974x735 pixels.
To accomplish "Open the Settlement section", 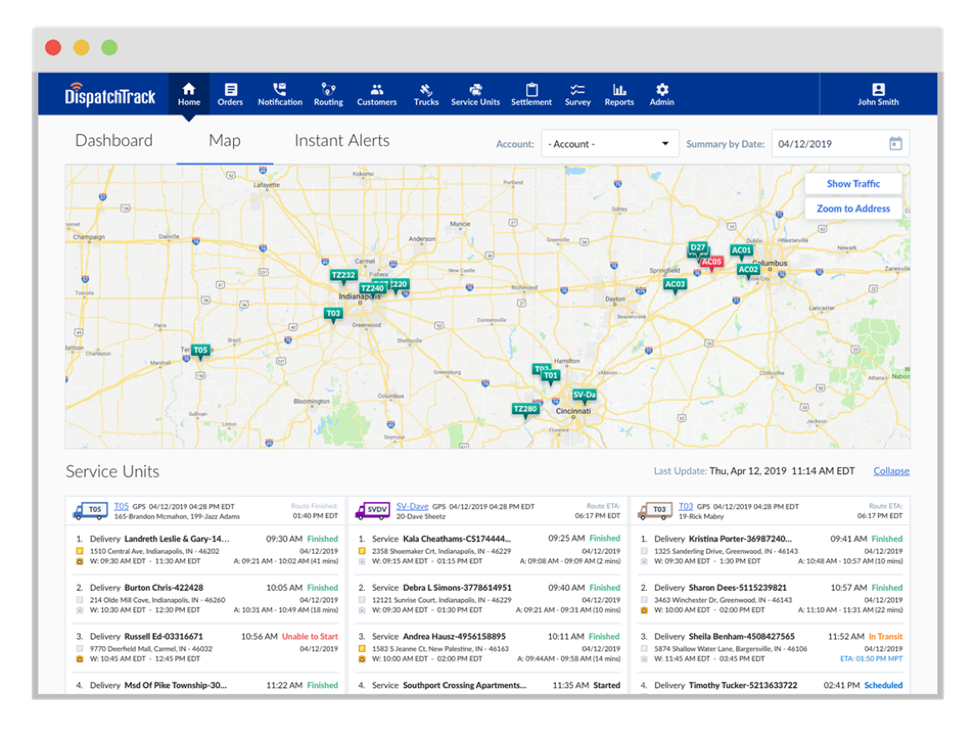I will tap(532, 94).
